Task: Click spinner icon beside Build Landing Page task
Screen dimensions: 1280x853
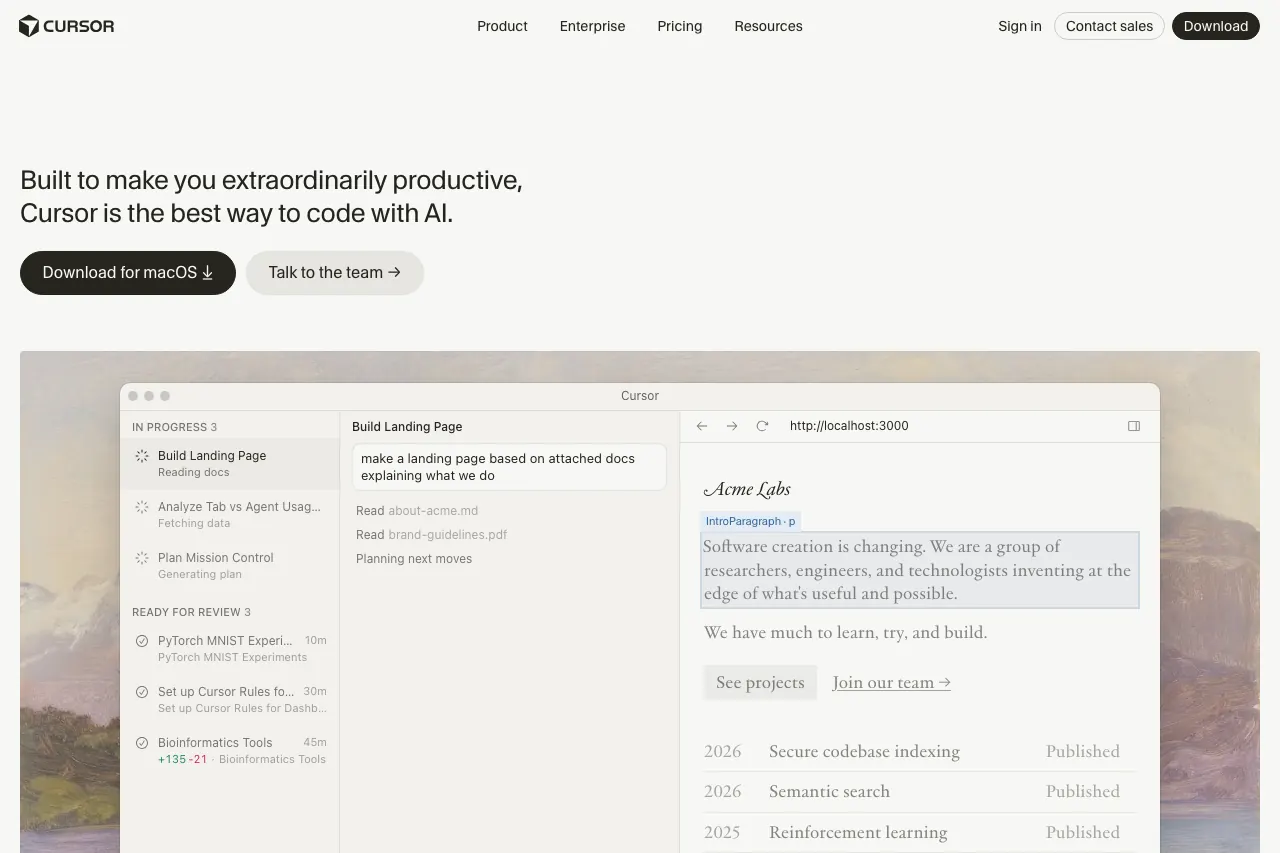Action: click(142, 456)
